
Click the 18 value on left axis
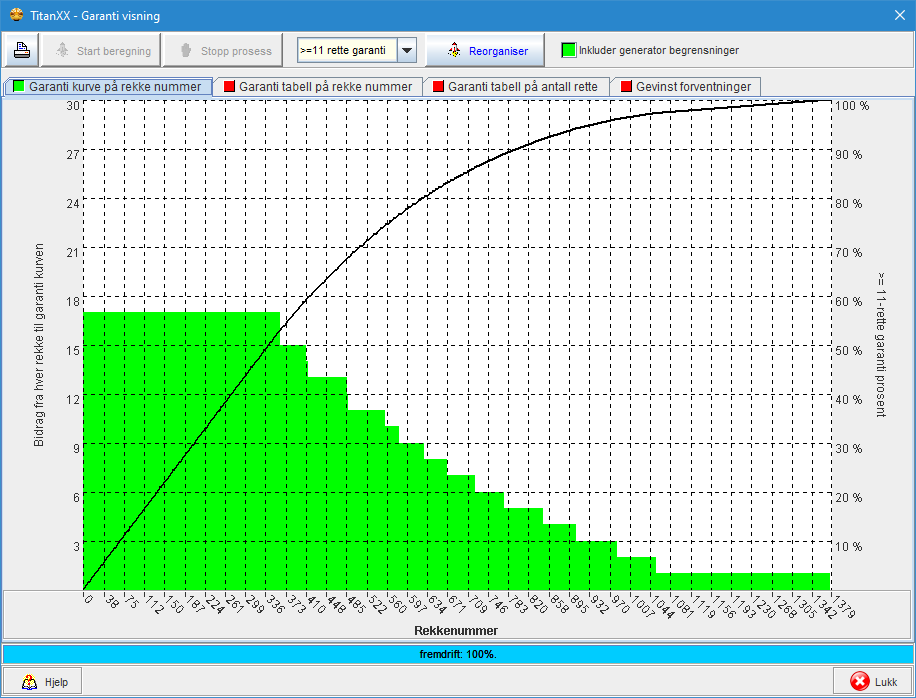coord(72,301)
